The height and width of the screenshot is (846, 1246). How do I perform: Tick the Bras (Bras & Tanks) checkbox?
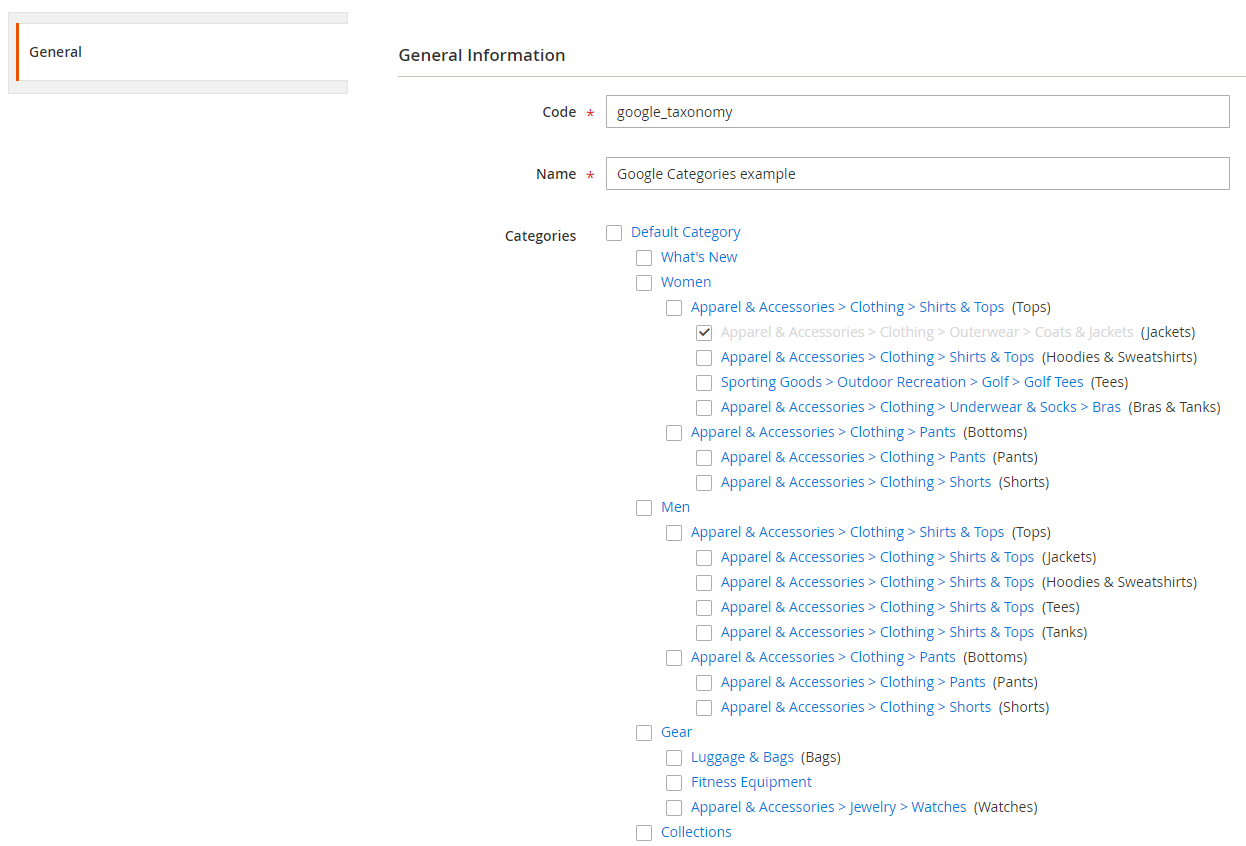[x=704, y=408]
